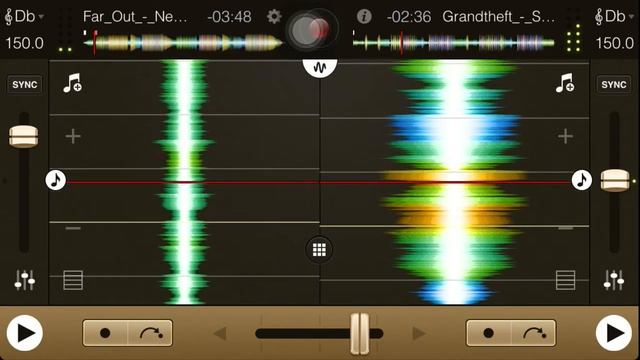Nudge the crossfader right with arrow
The height and width of the screenshot is (360, 640).
419,333
